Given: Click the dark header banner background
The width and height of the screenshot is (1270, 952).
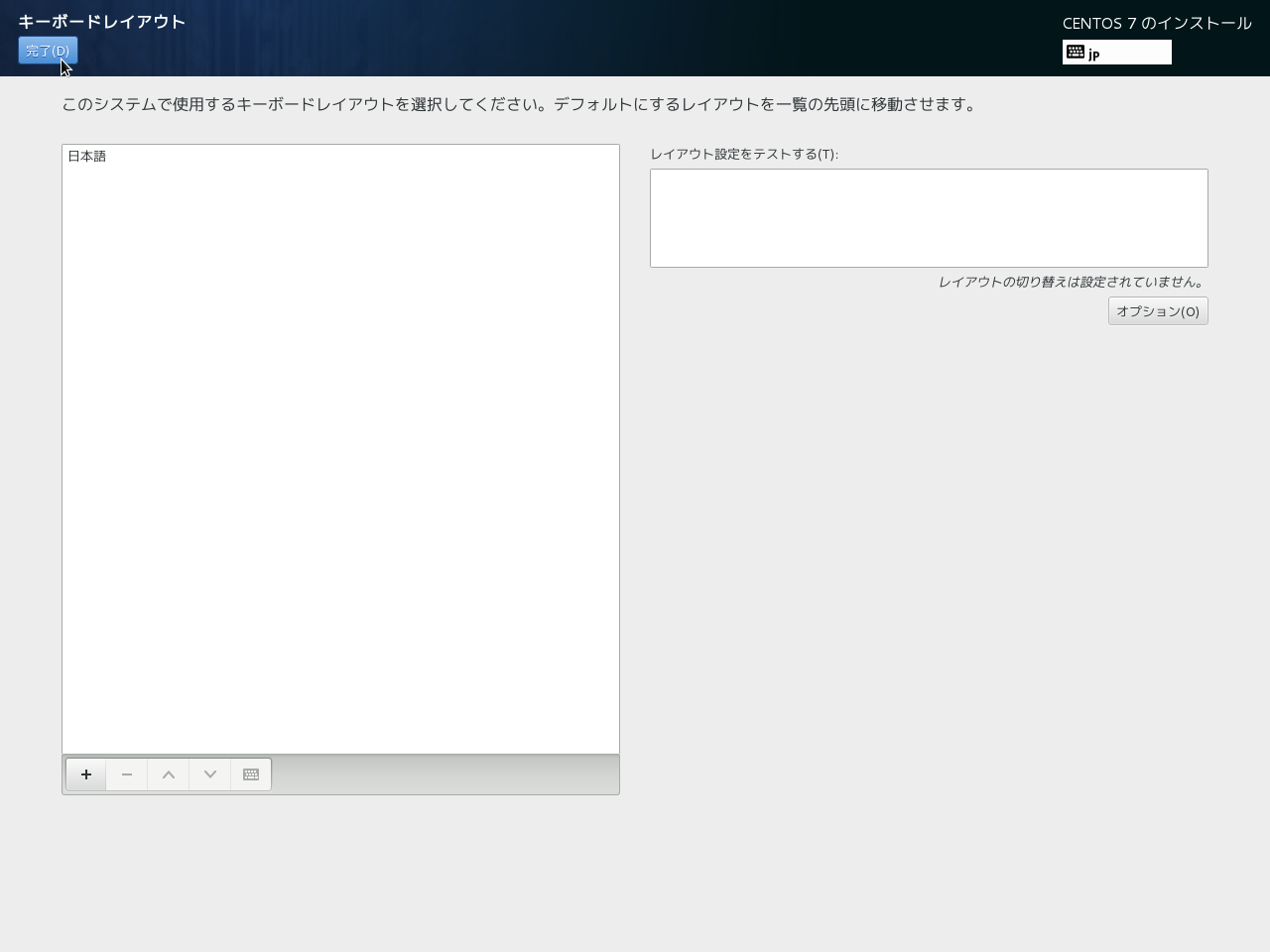Looking at the screenshot, I should click(595, 38).
